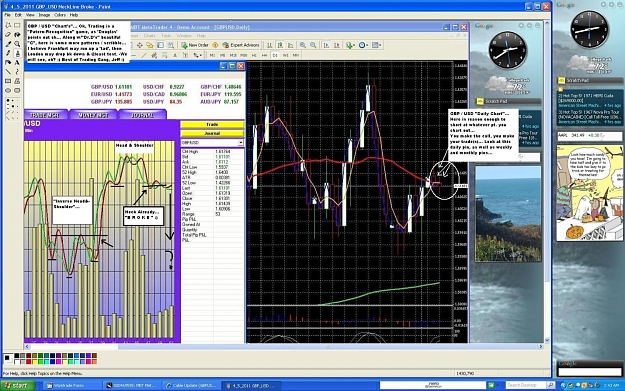Choose the largest round brush shape option

pos(8,100)
